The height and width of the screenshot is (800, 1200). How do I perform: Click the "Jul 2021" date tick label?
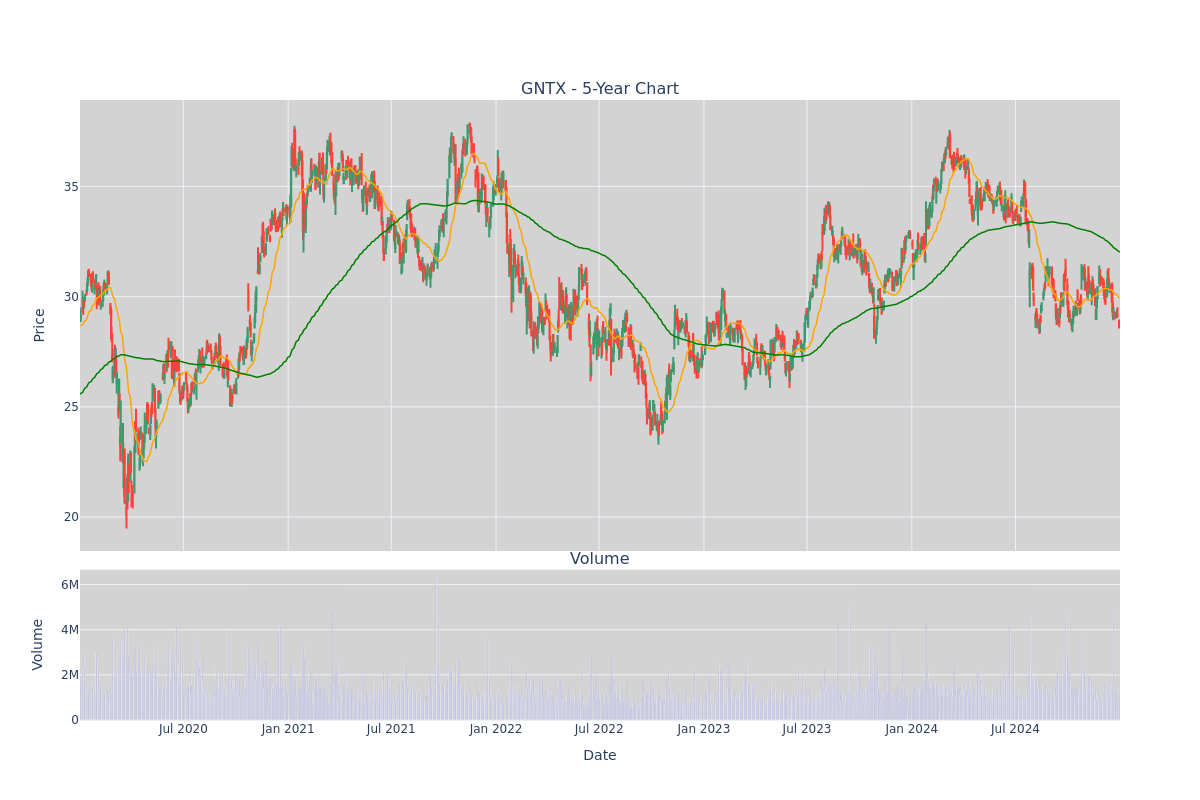click(391, 729)
